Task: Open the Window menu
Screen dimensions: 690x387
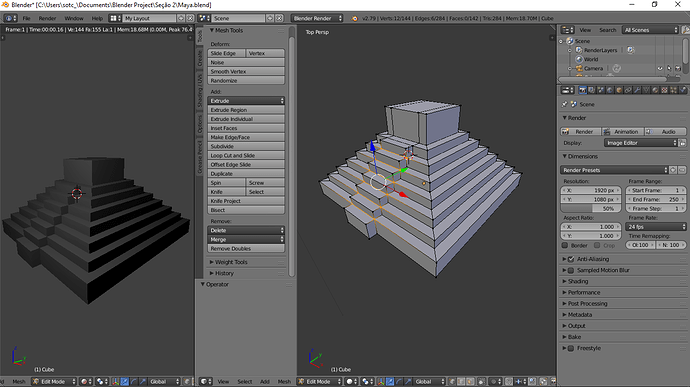Action: [x=74, y=18]
